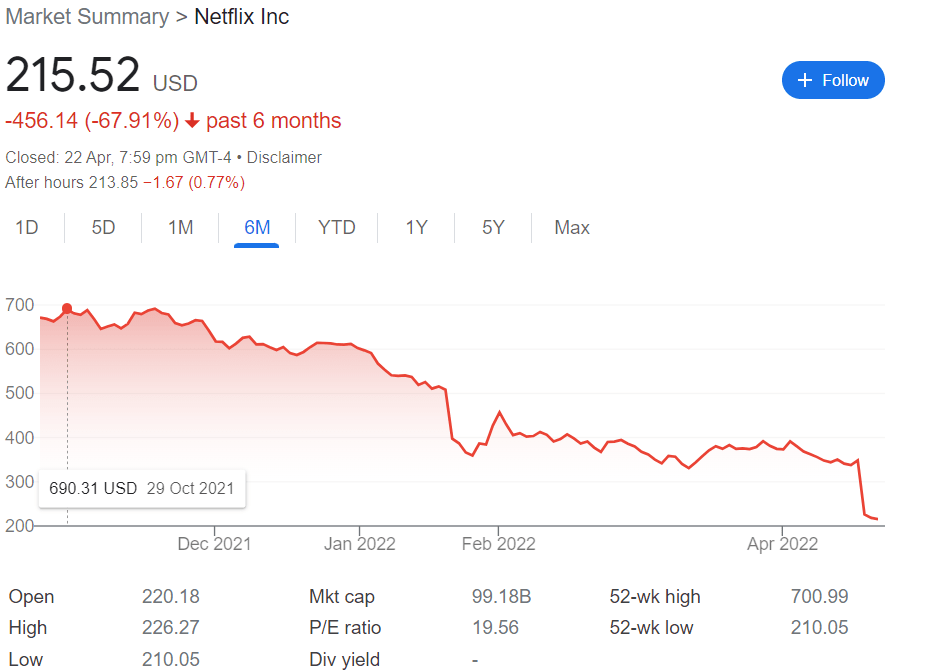Select the 6M time range tab
This screenshot has height=672, width=946.
click(257, 228)
